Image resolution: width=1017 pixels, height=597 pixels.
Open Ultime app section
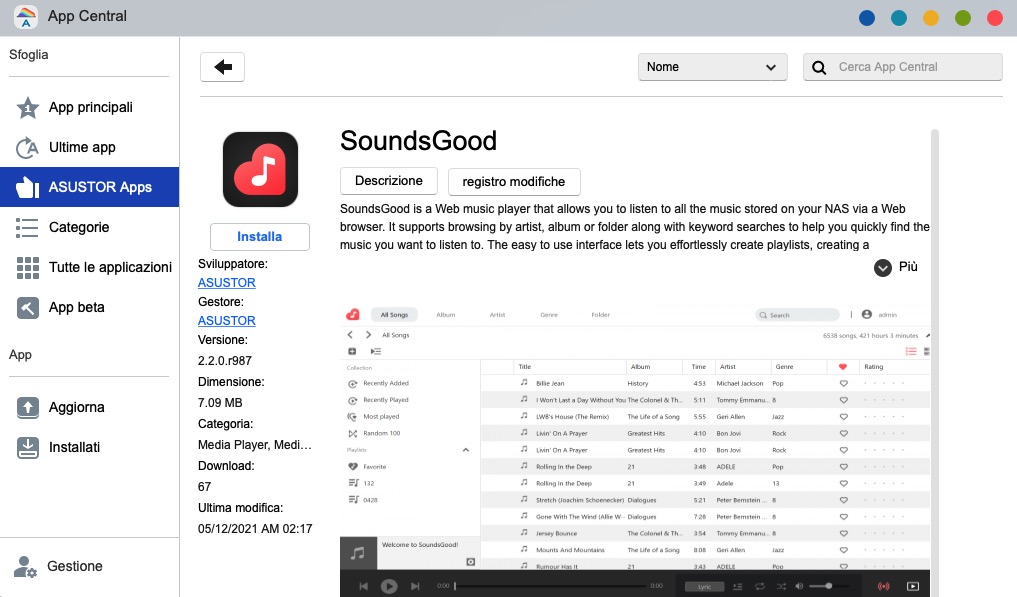(x=90, y=148)
